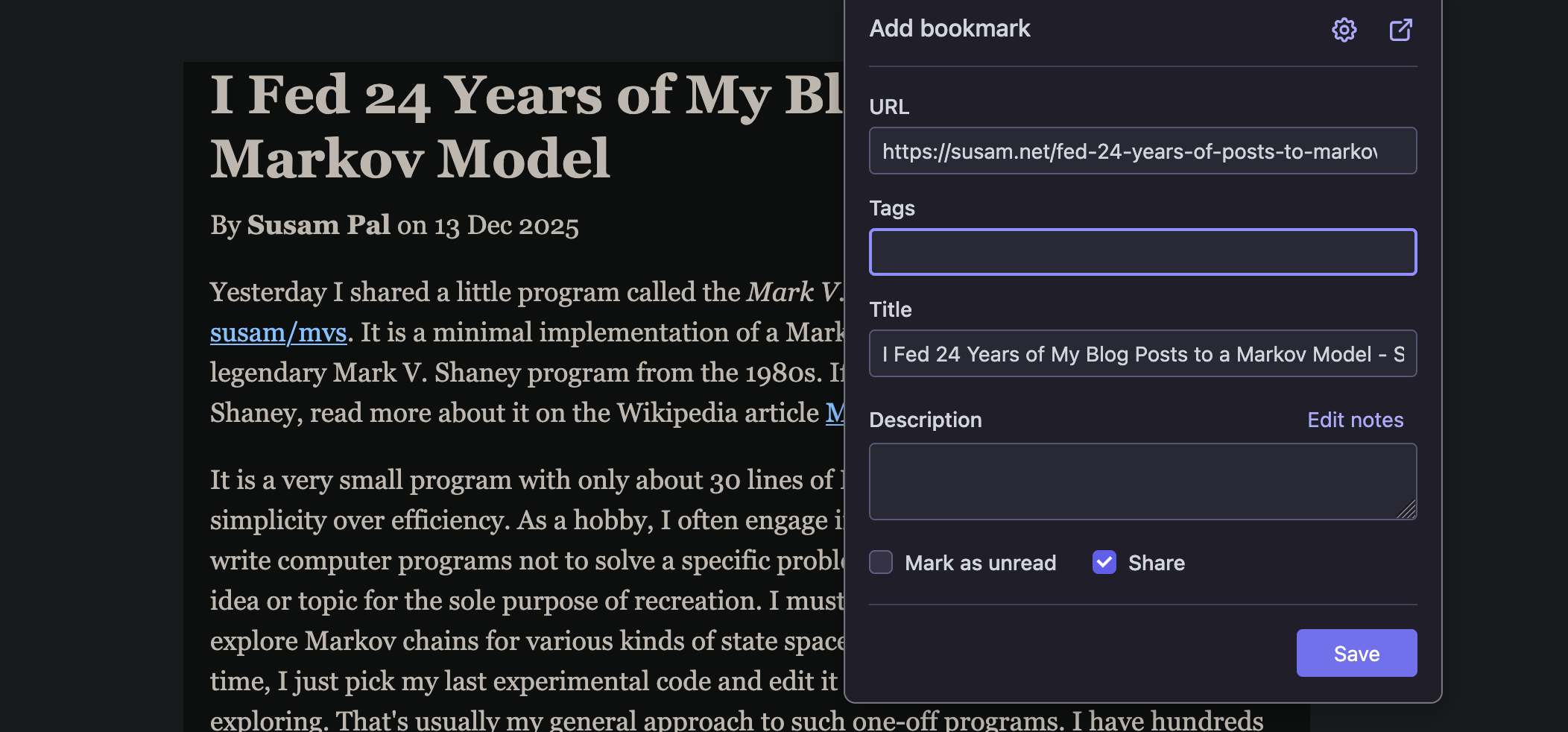Open linkding in a new tab icon
Image resolution: width=1568 pixels, height=732 pixels.
[x=1401, y=30]
